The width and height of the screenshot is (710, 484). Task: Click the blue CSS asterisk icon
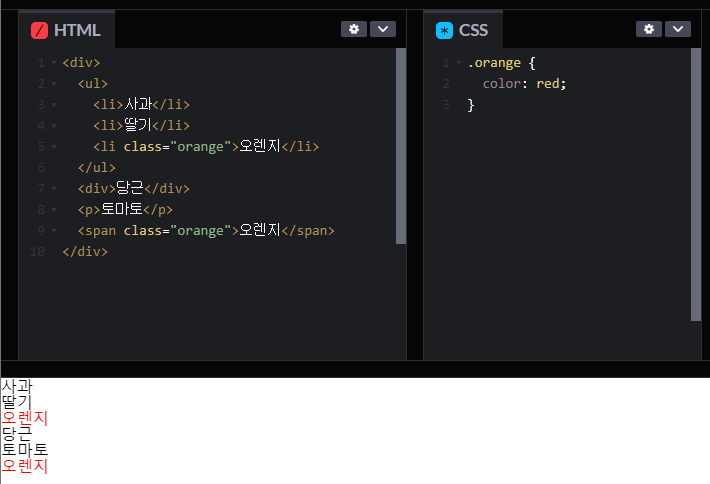tap(444, 31)
